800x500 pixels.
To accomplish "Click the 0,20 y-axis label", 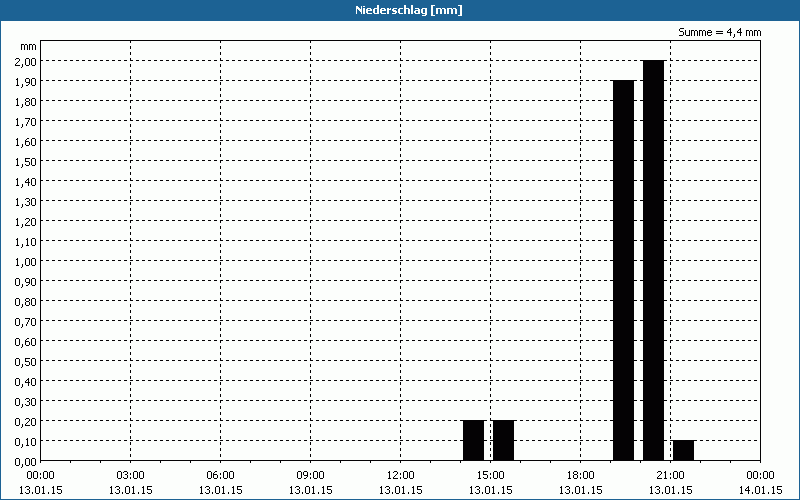I will tap(28, 421).
